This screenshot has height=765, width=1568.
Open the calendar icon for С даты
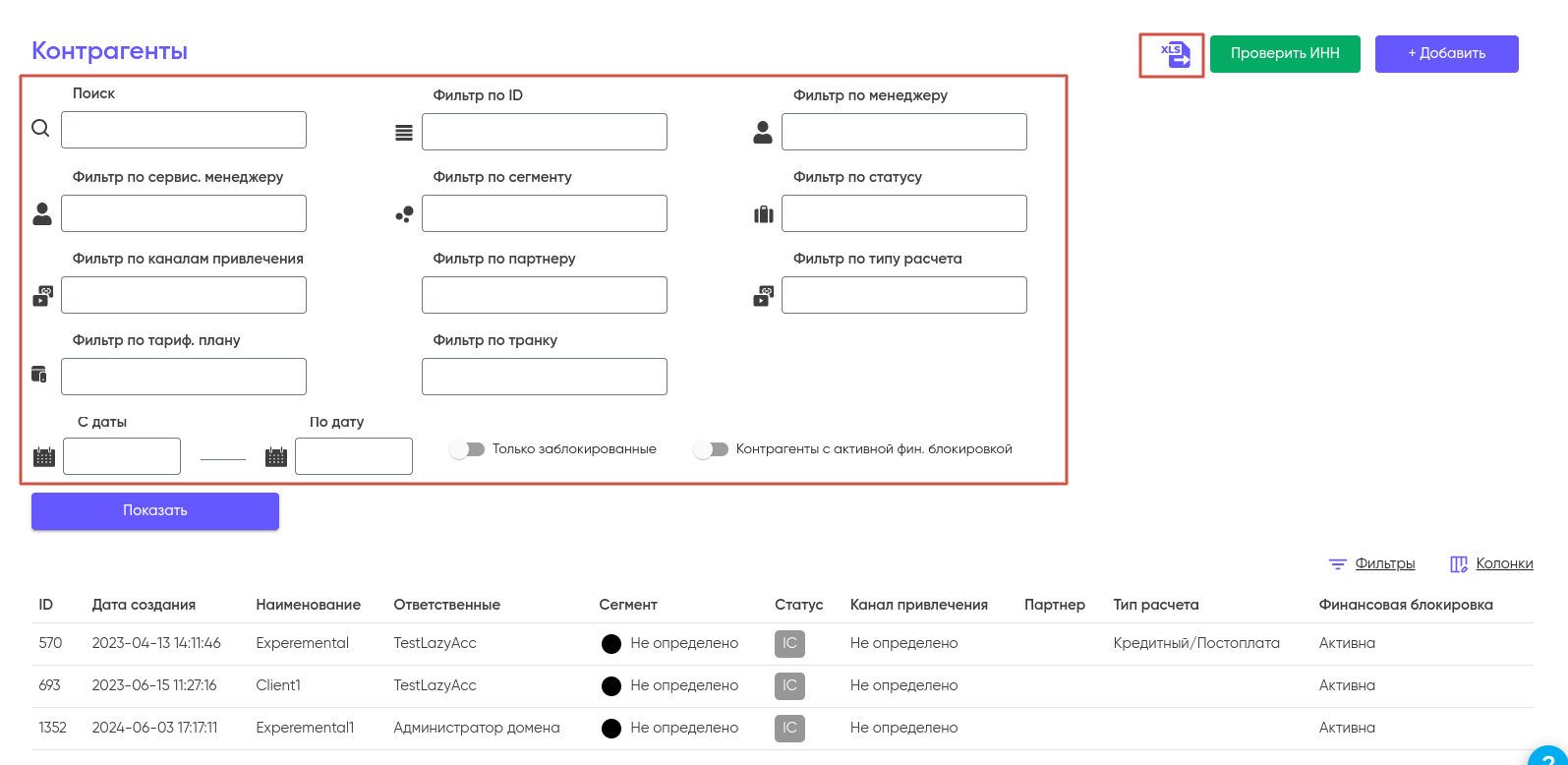[x=44, y=456]
